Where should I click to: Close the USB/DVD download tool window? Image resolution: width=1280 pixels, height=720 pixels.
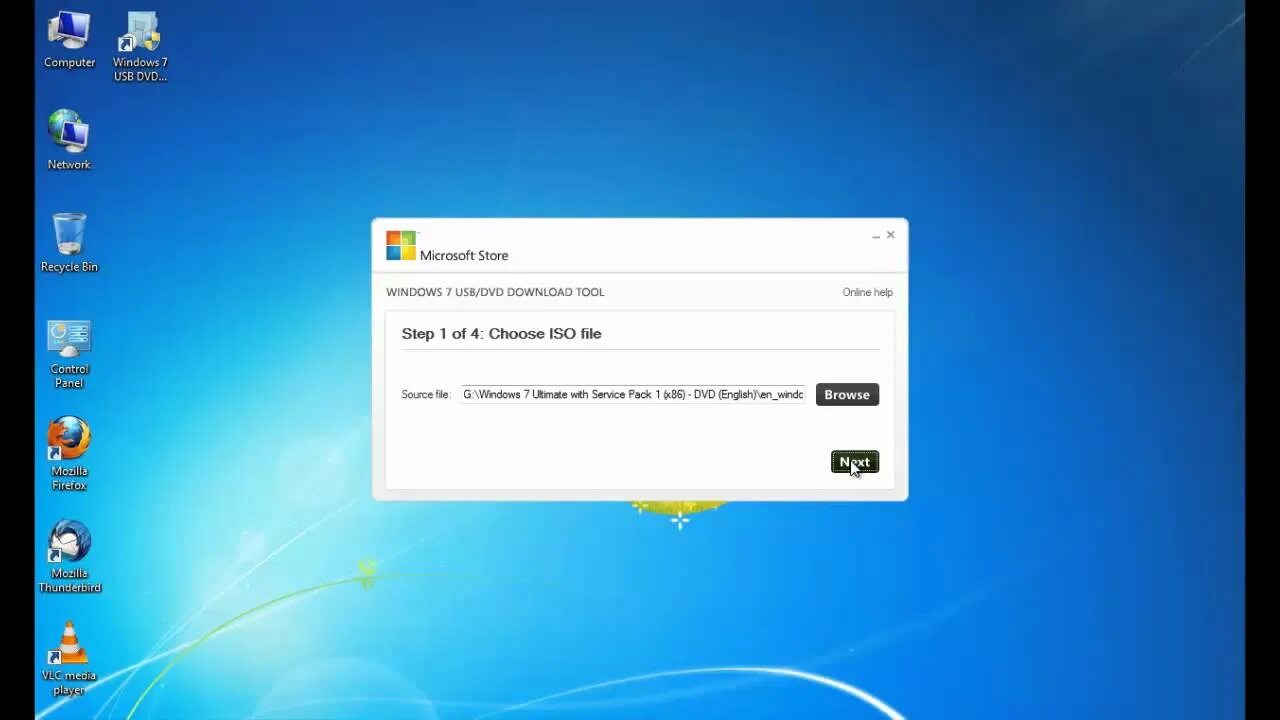click(891, 235)
